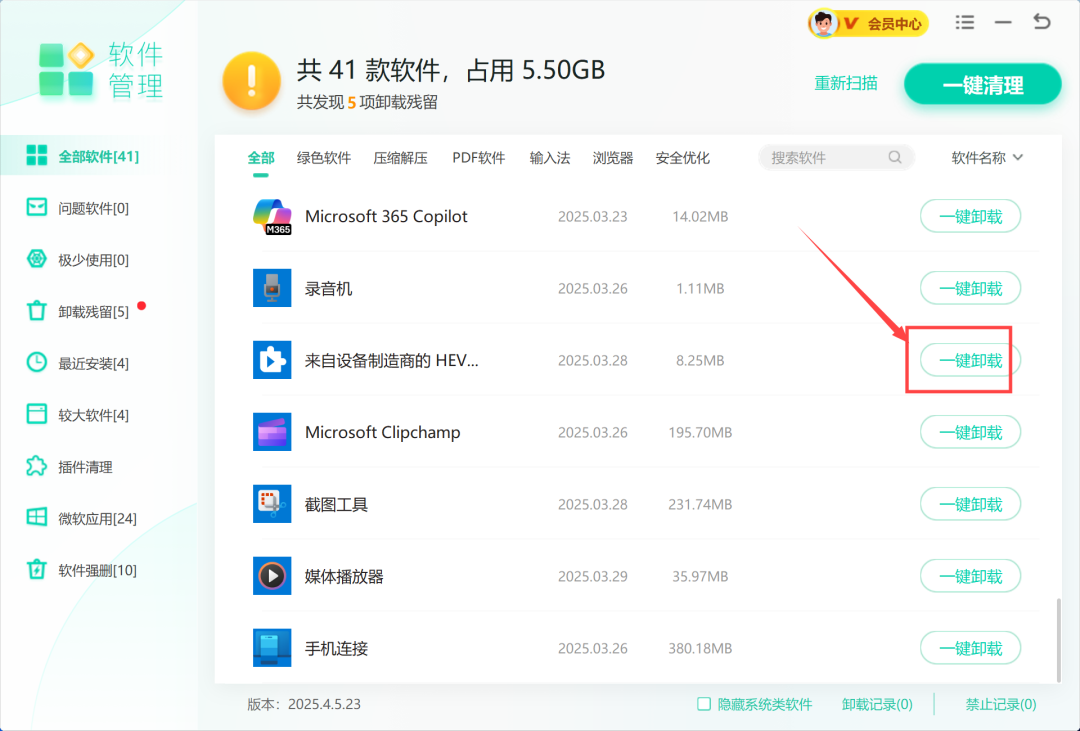1080x731 pixels.
Task: Click the 来自设备制造商的 HEV... name
Action: (391, 360)
